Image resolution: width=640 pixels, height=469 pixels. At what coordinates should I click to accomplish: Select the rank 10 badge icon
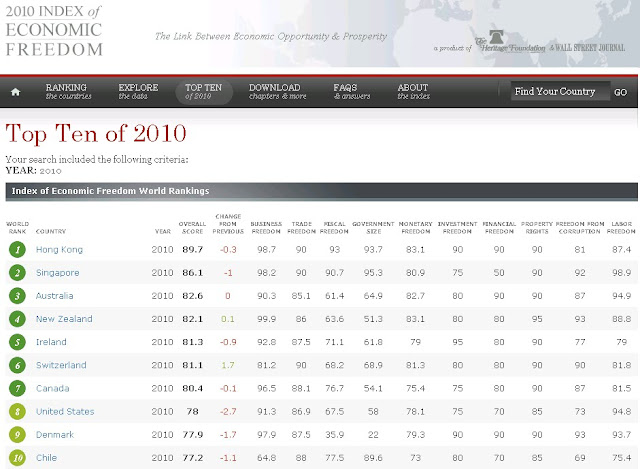pos(17,458)
